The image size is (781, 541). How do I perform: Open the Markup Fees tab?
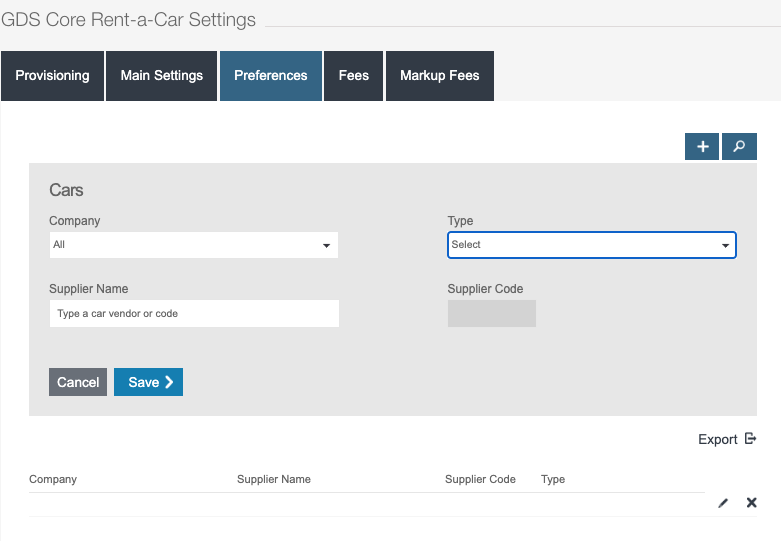pyautogui.click(x=439, y=76)
